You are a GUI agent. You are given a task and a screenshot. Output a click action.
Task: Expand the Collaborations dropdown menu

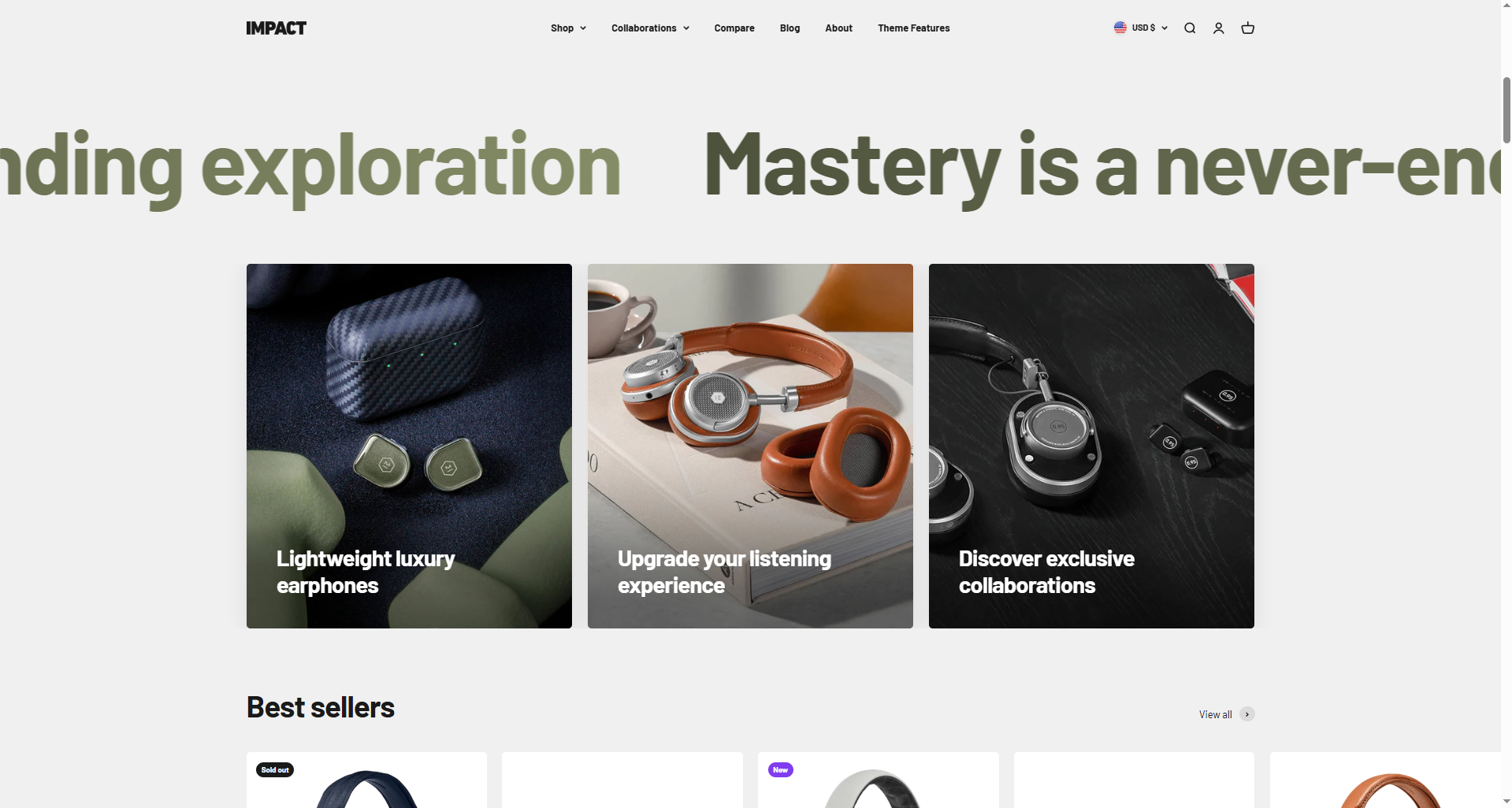coord(650,28)
